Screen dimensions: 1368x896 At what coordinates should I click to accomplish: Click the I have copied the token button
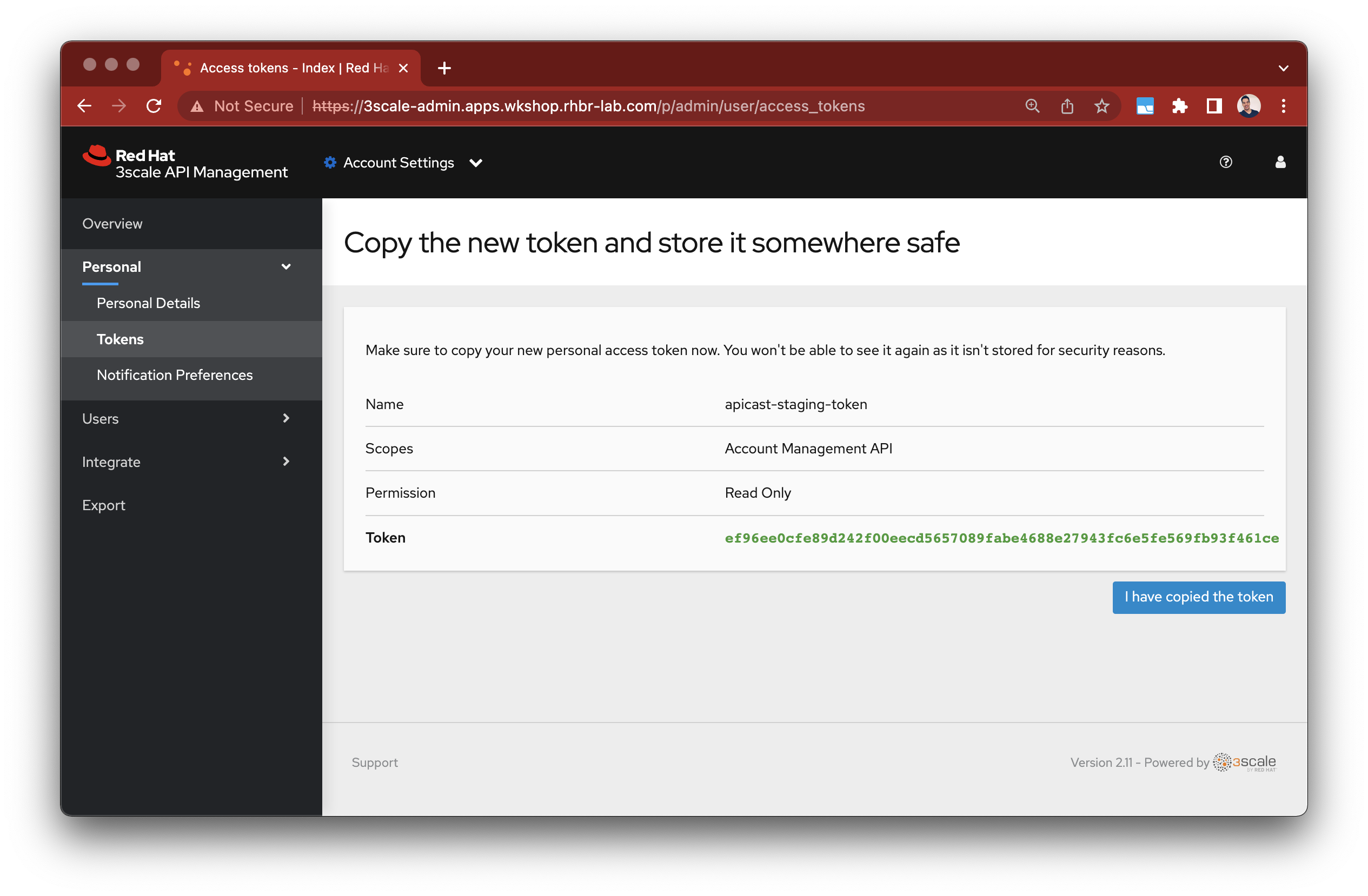click(1198, 597)
